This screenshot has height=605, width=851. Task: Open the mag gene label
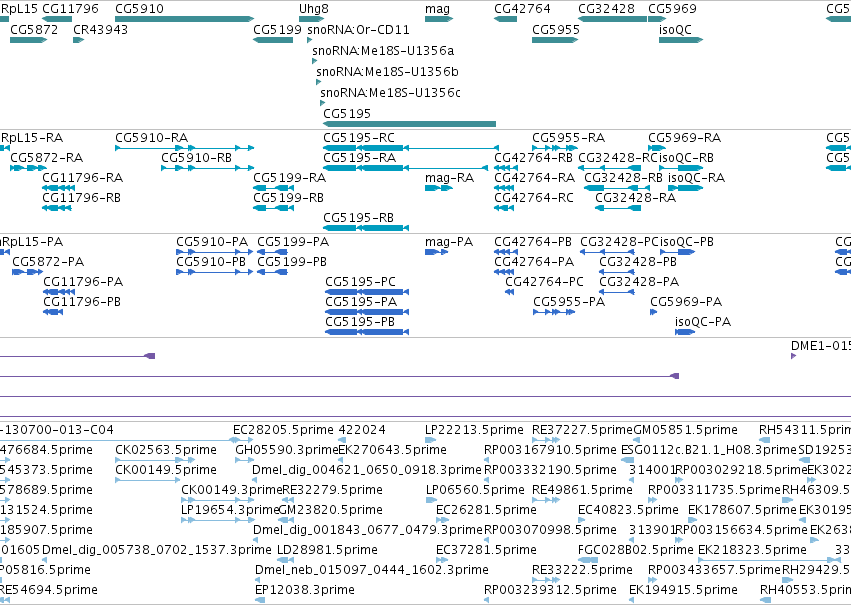[437, 9]
